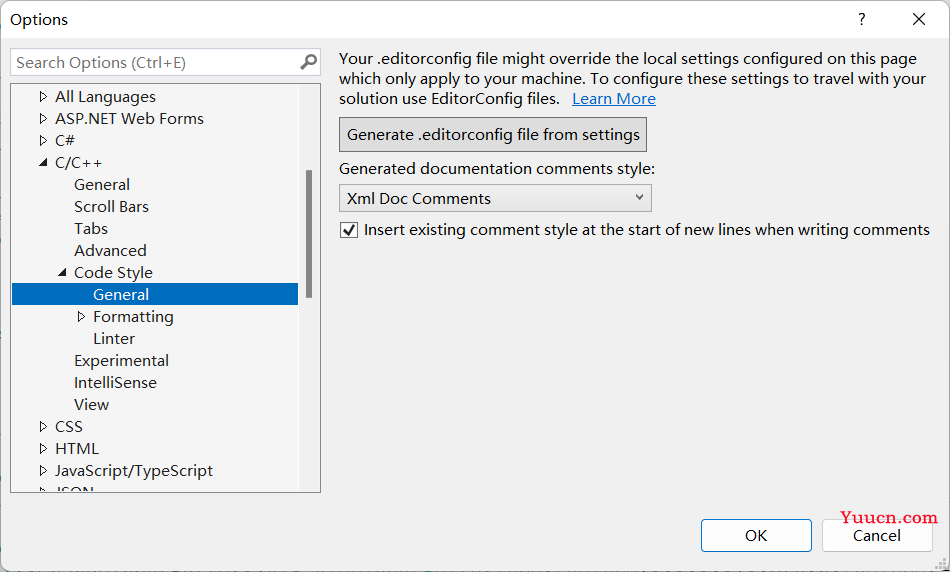Screen dimensions: 950x572
Task: Select the C/C++ tree item
Action: tap(78, 162)
